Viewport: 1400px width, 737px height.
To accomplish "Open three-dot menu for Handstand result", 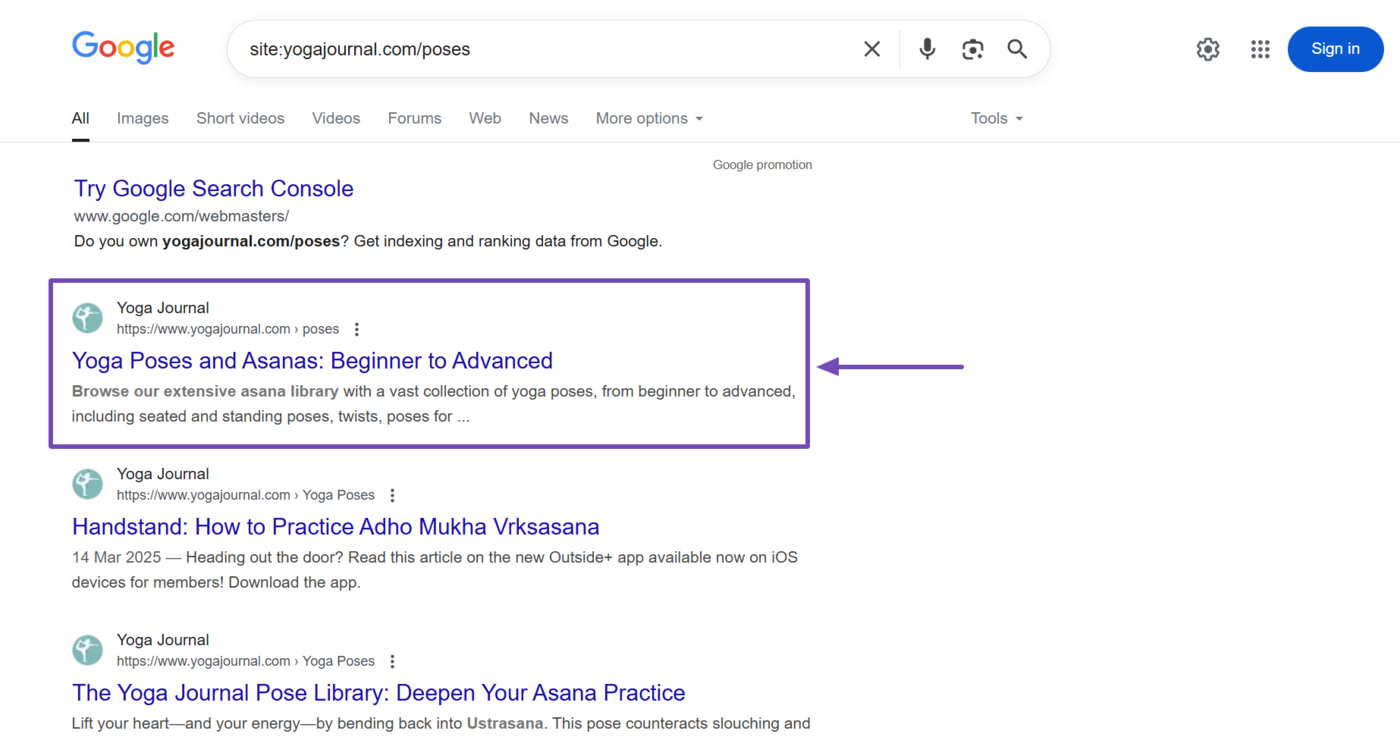I will click(392, 495).
